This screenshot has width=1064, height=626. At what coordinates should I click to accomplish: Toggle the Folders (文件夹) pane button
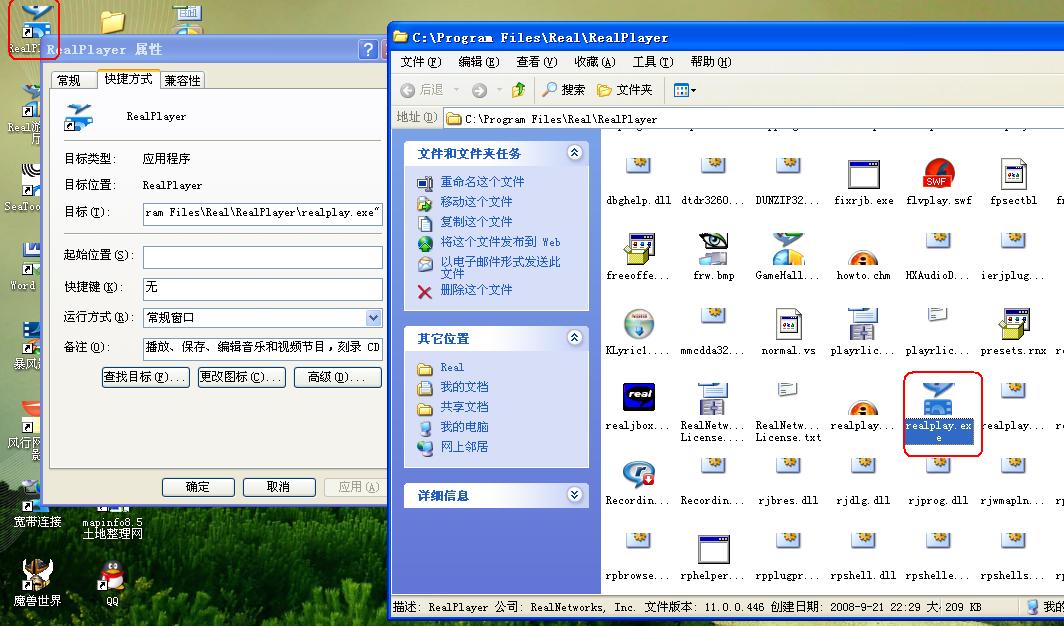coord(624,90)
